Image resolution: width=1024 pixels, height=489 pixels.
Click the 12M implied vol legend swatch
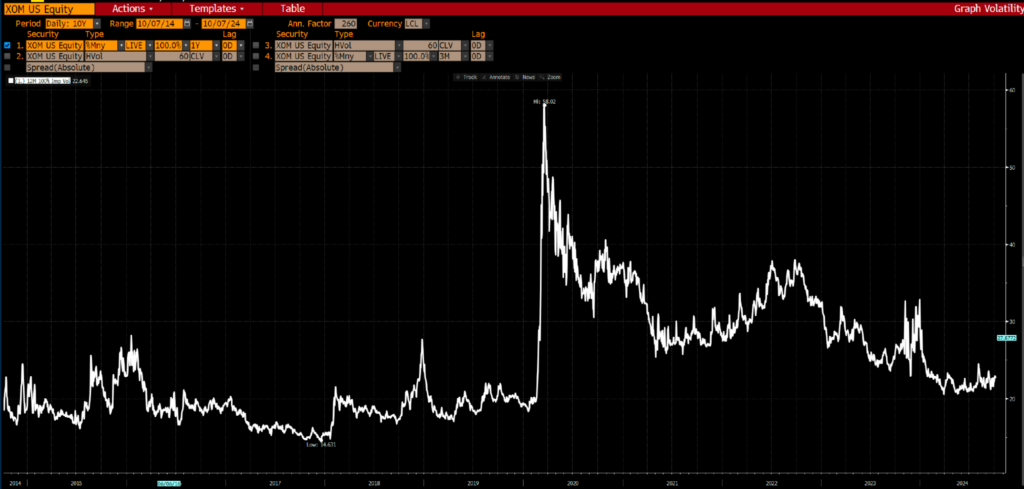tap(11, 80)
